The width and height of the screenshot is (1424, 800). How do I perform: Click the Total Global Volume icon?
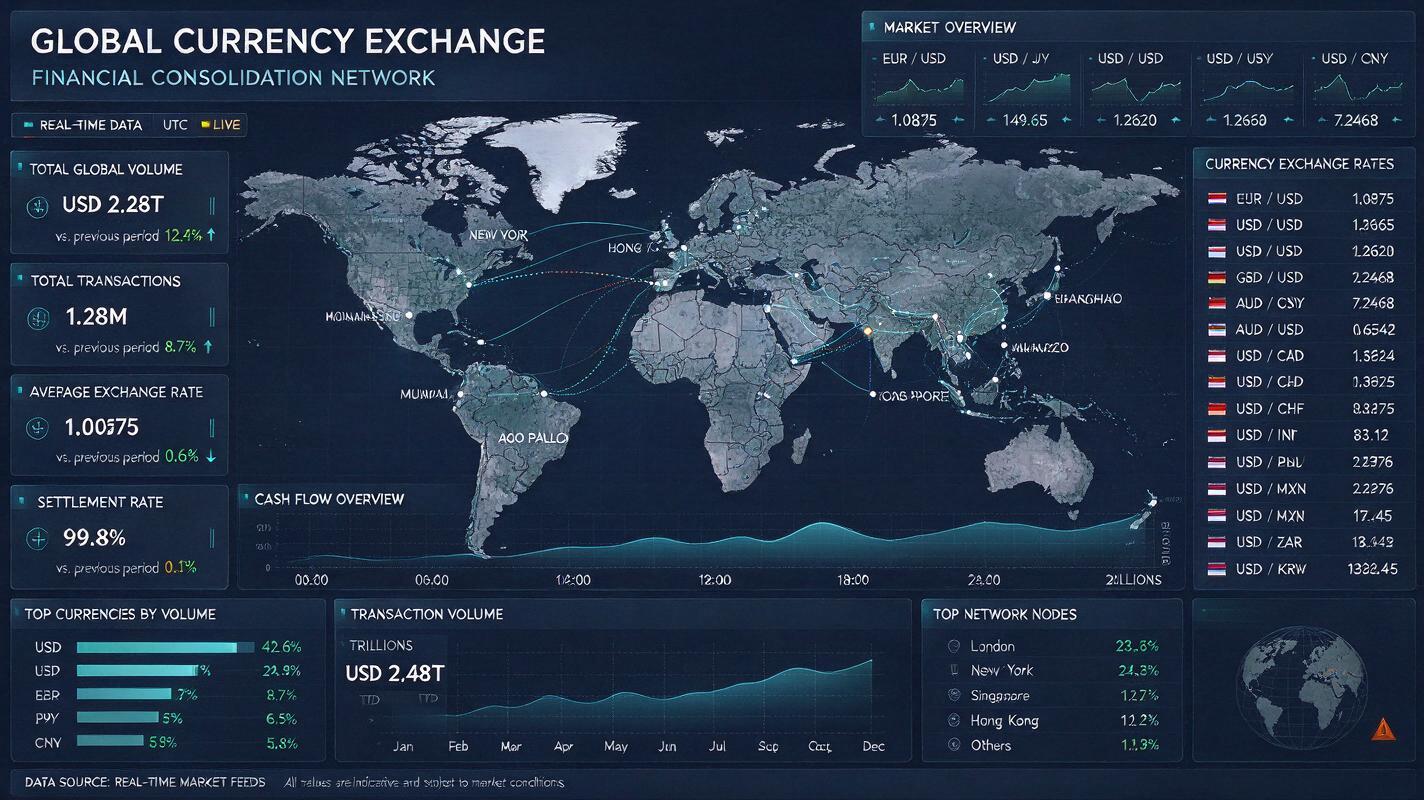point(38,207)
